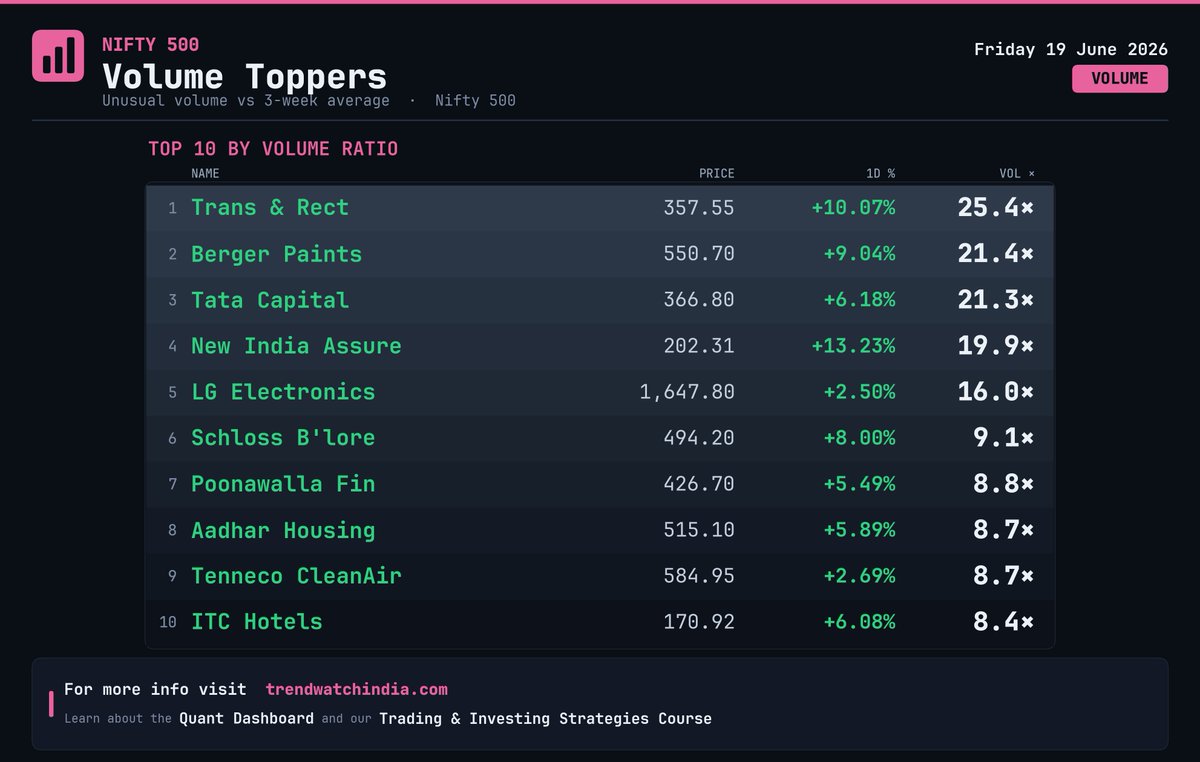The height and width of the screenshot is (762, 1200).
Task: Select the Trans & Rect row name
Action: pyautogui.click(x=270, y=207)
